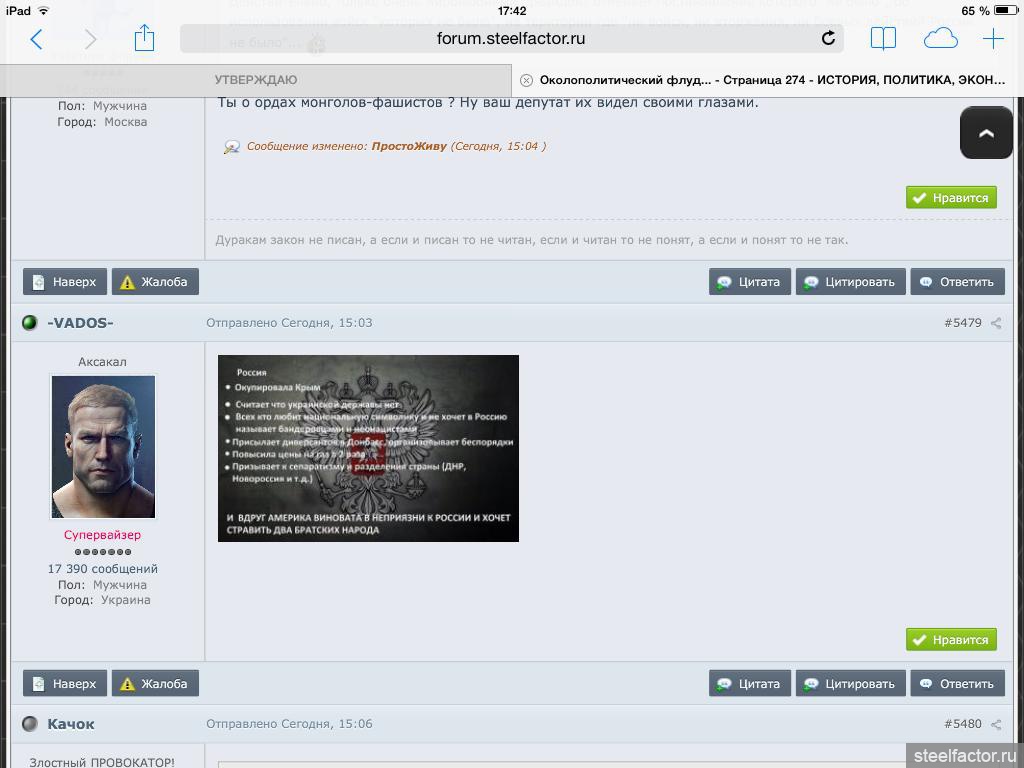Screen dimensions: 1024x768
Task: Reload the page with refresh icon
Action: click(828, 39)
